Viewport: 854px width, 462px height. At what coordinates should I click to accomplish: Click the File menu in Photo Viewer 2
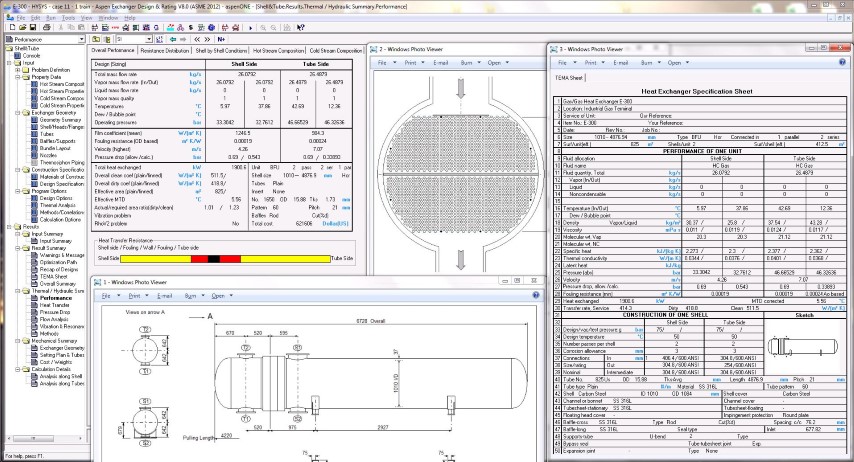[x=382, y=62]
